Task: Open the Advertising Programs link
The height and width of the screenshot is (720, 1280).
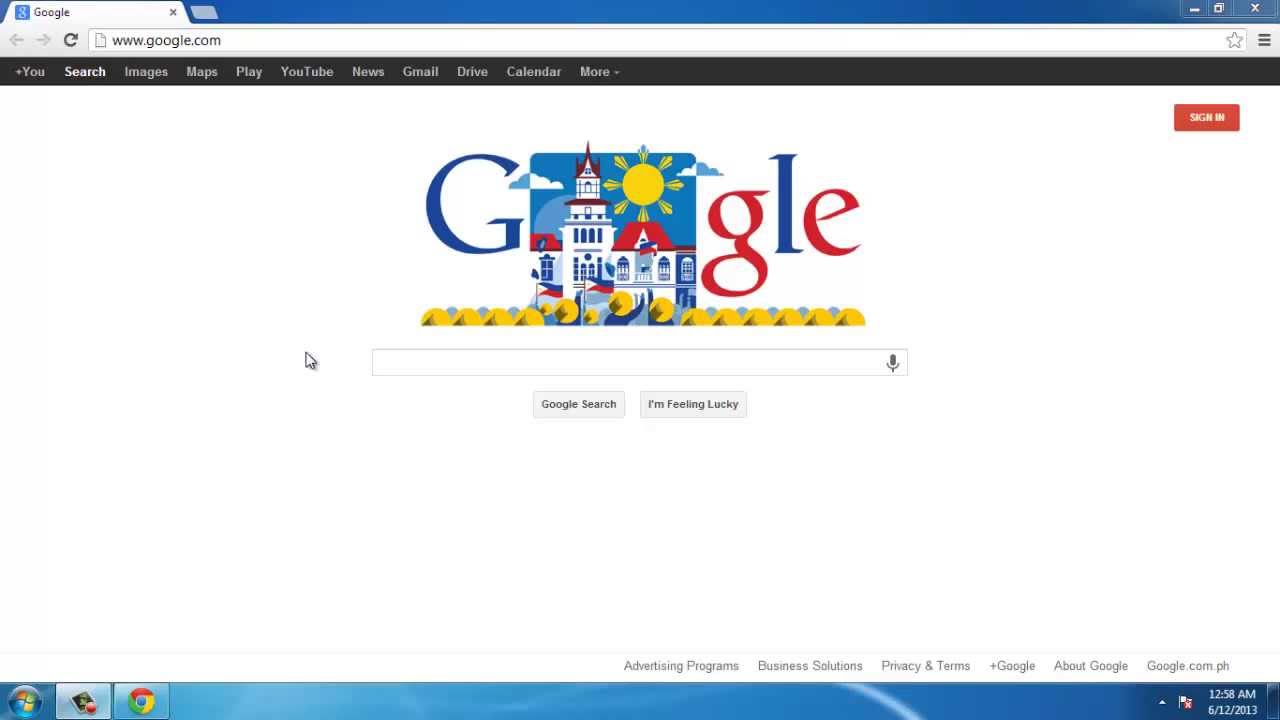Action: coord(681,666)
